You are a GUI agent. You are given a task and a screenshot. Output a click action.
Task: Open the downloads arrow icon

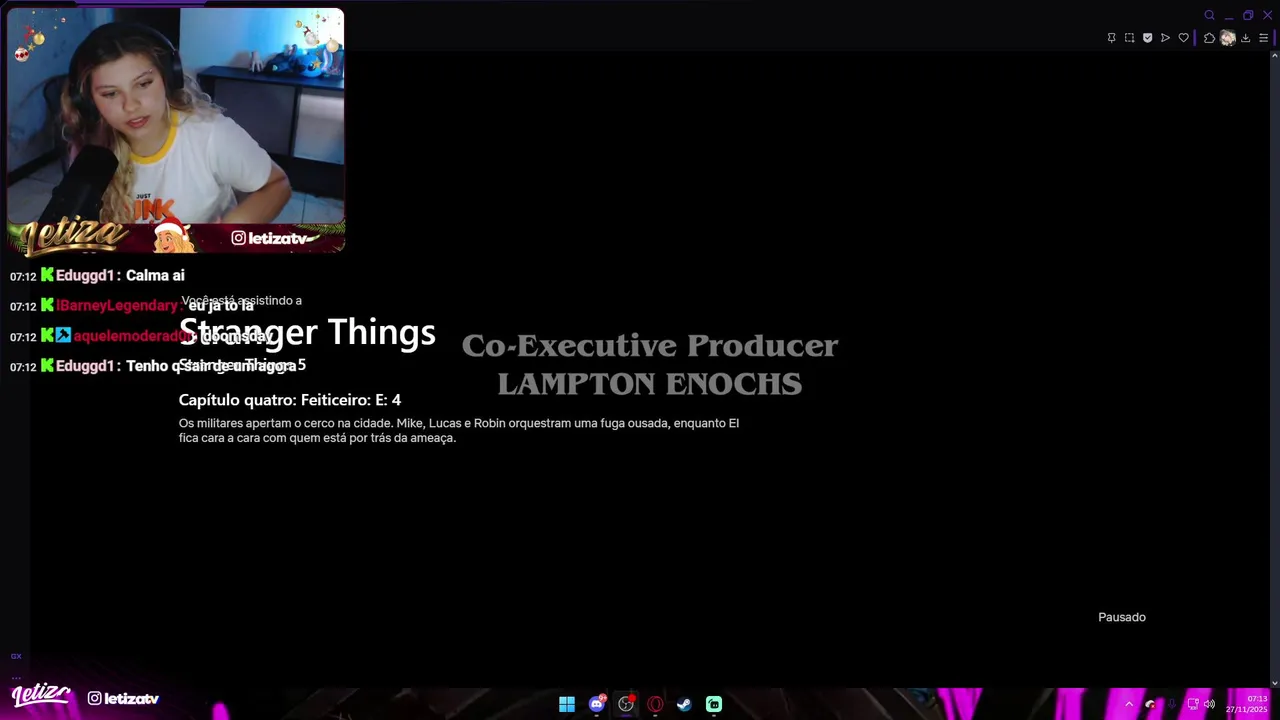click(x=1245, y=38)
